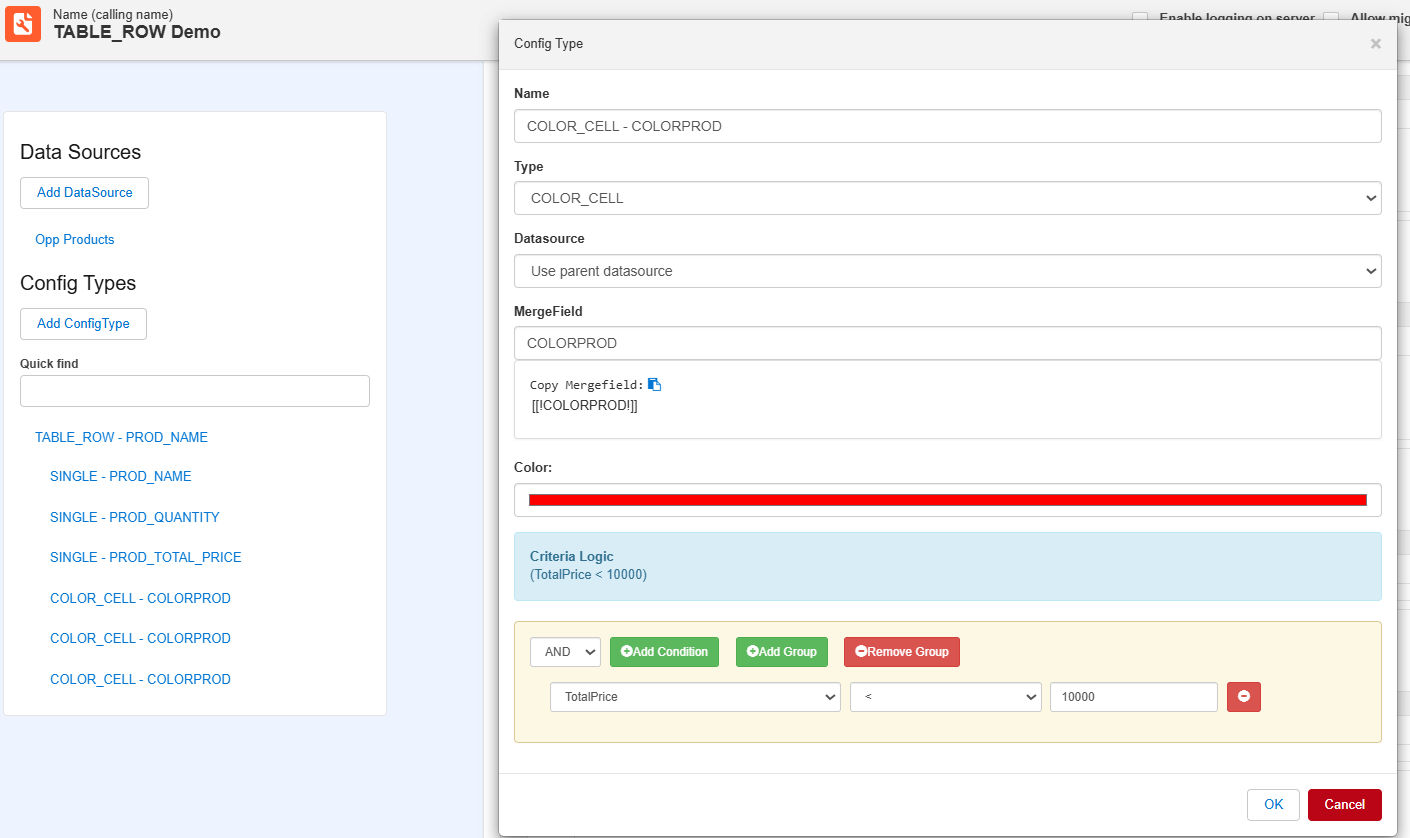Open the Type dropdown showing COLOR_CELL
The width and height of the screenshot is (1410, 838).
(948, 198)
